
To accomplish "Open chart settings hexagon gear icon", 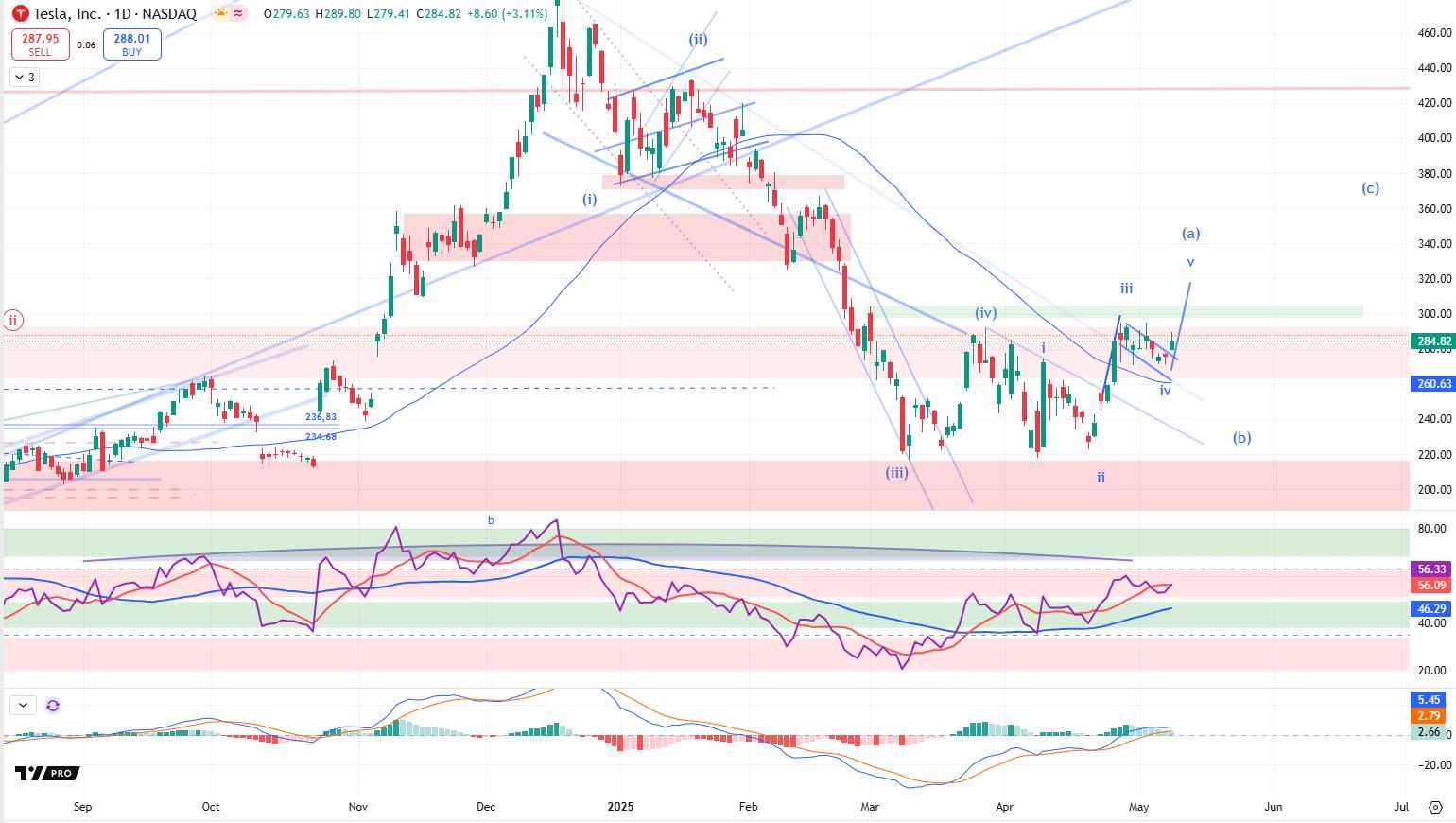I will pos(1435,807).
